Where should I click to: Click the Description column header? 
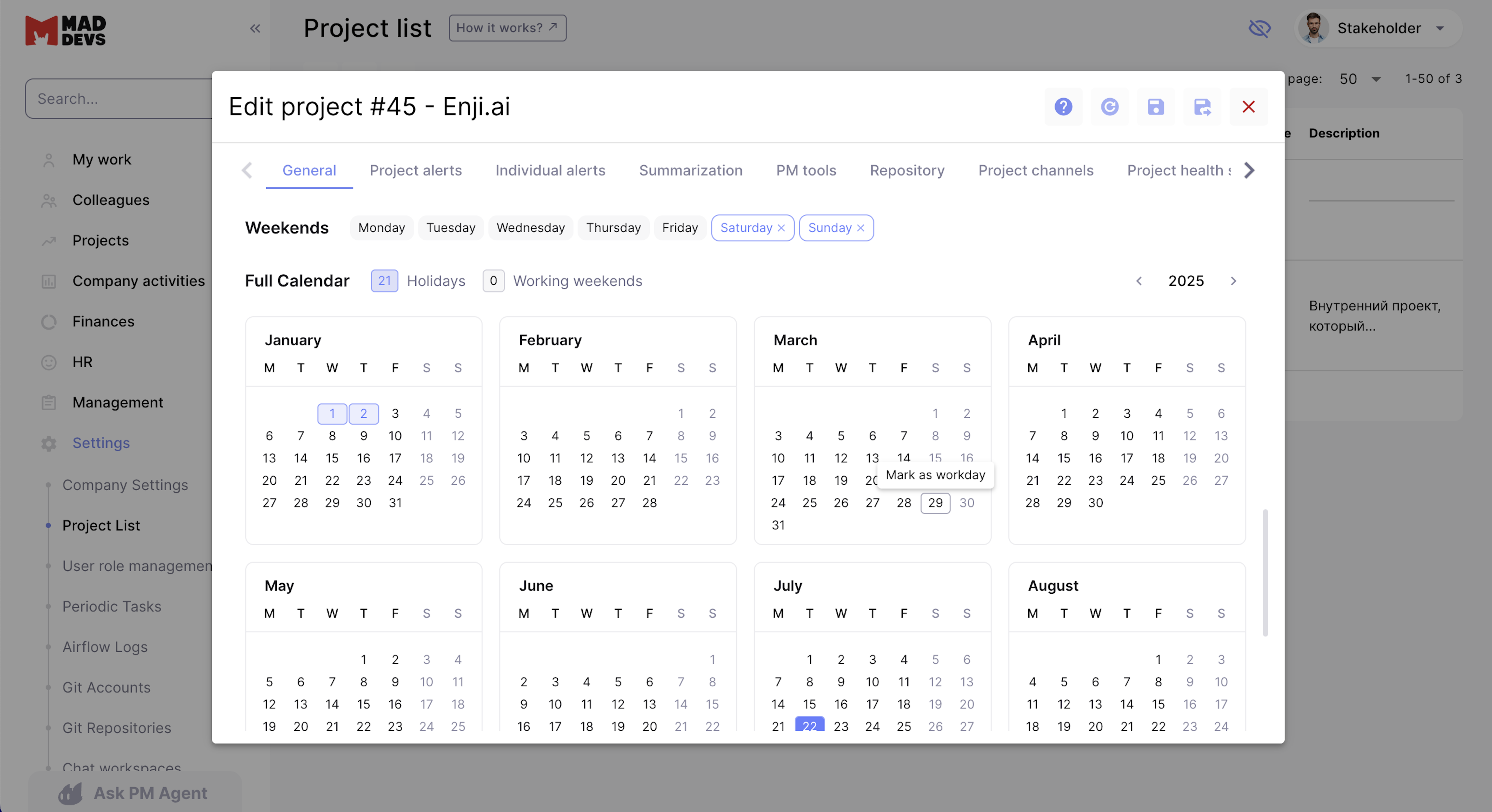coord(1344,133)
